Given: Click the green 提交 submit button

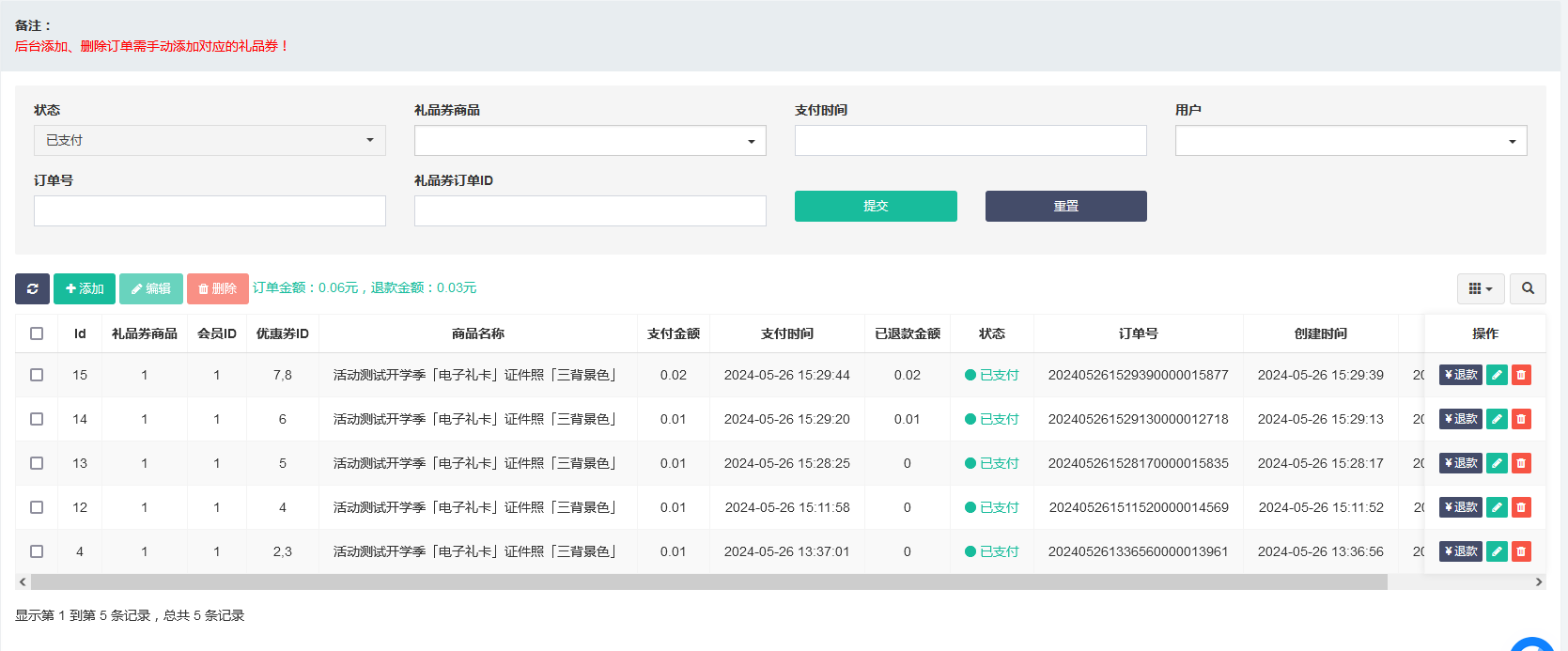Looking at the screenshot, I should click(876, 206).
